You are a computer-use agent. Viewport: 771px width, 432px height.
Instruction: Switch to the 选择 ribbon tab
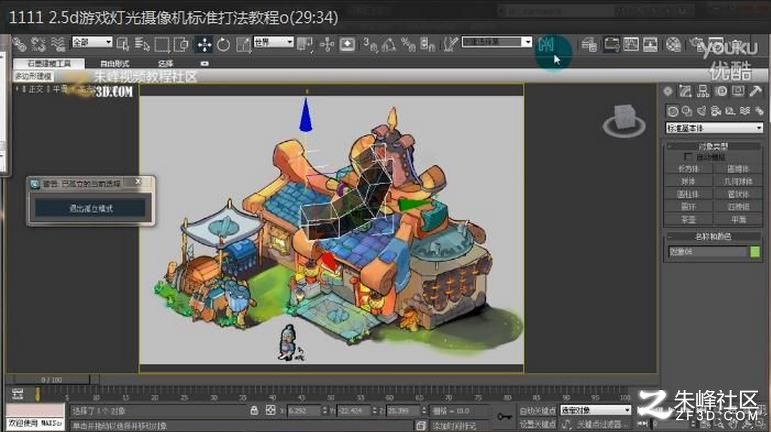[x=166, y=63]
